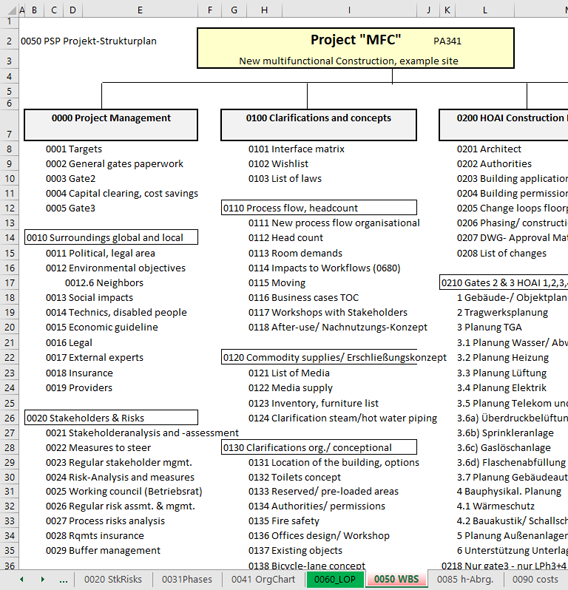Image resolution: width=568 pixels, height=590 pixels.
Task: Click 0124 Clarification steam/hot water piping
Action: click(x=342, y=418)
